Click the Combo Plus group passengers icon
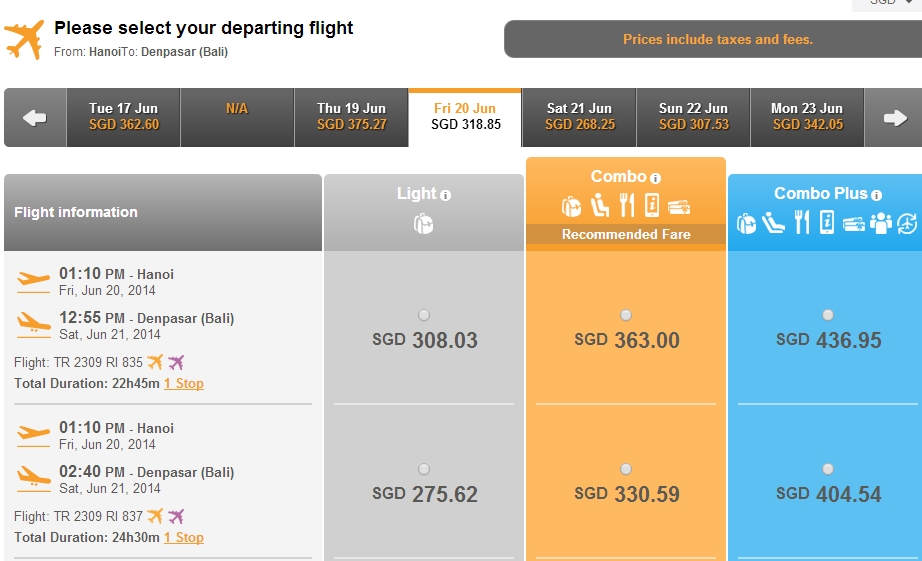This screenshot has height=561, width=922. coord(880,223)
